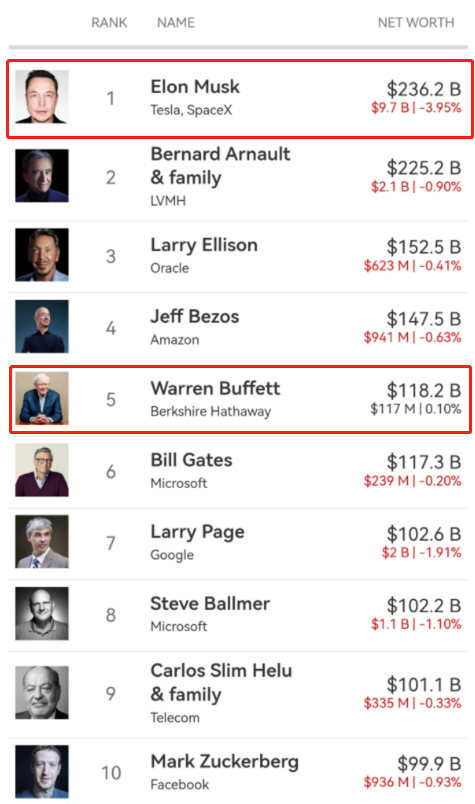Viewport: 475px width, 804px height.
Task: Select the rank 8 Microsoft profile photo
Action: coord(42,614)
